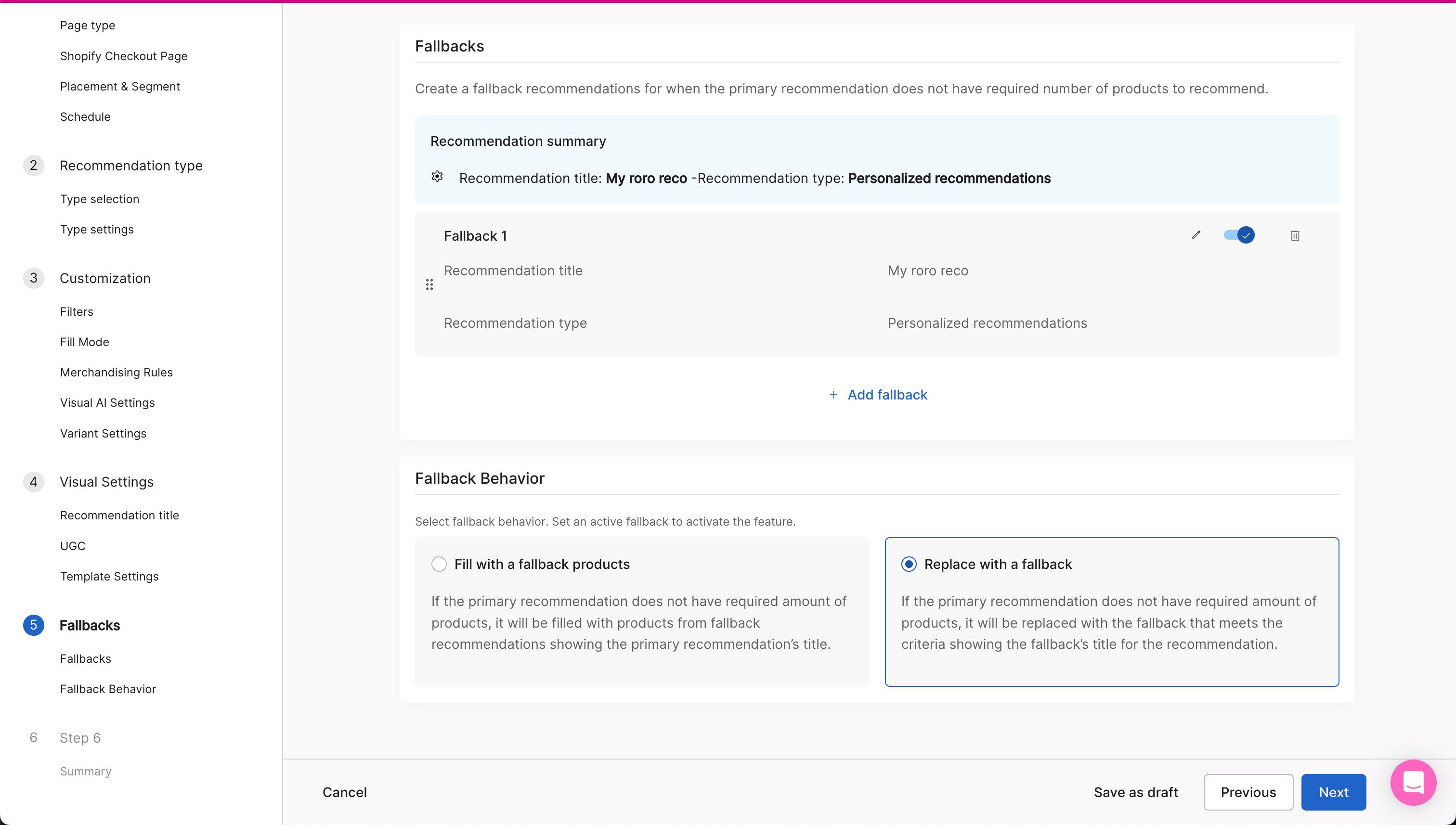
Task: Disable the Fallback 1 toggle
Action: (1238, 234)
